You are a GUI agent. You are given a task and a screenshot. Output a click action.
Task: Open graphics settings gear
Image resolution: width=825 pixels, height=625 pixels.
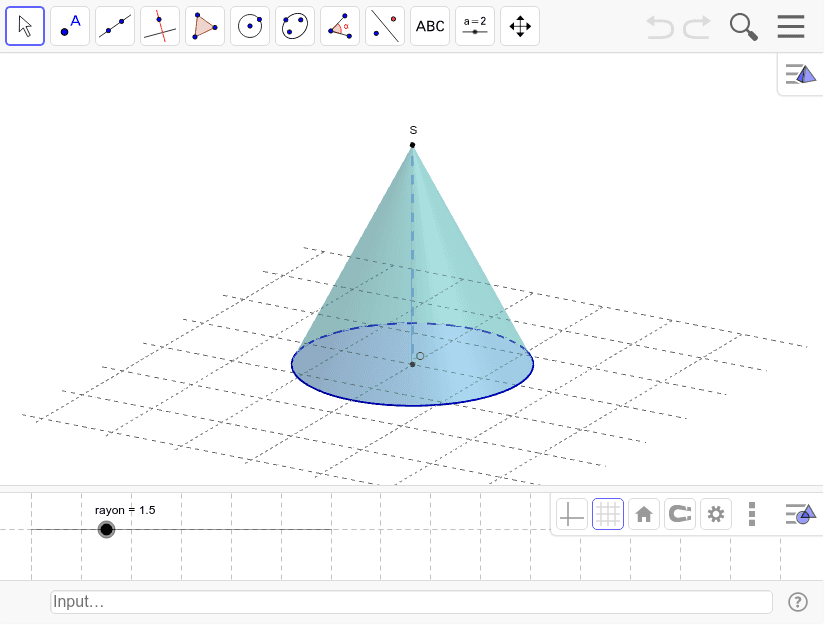[x=716, y=514]
